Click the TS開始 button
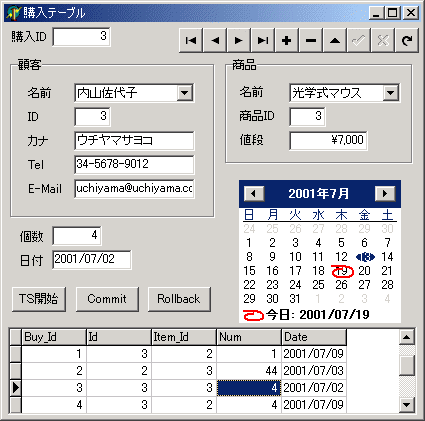 [39, 299]
